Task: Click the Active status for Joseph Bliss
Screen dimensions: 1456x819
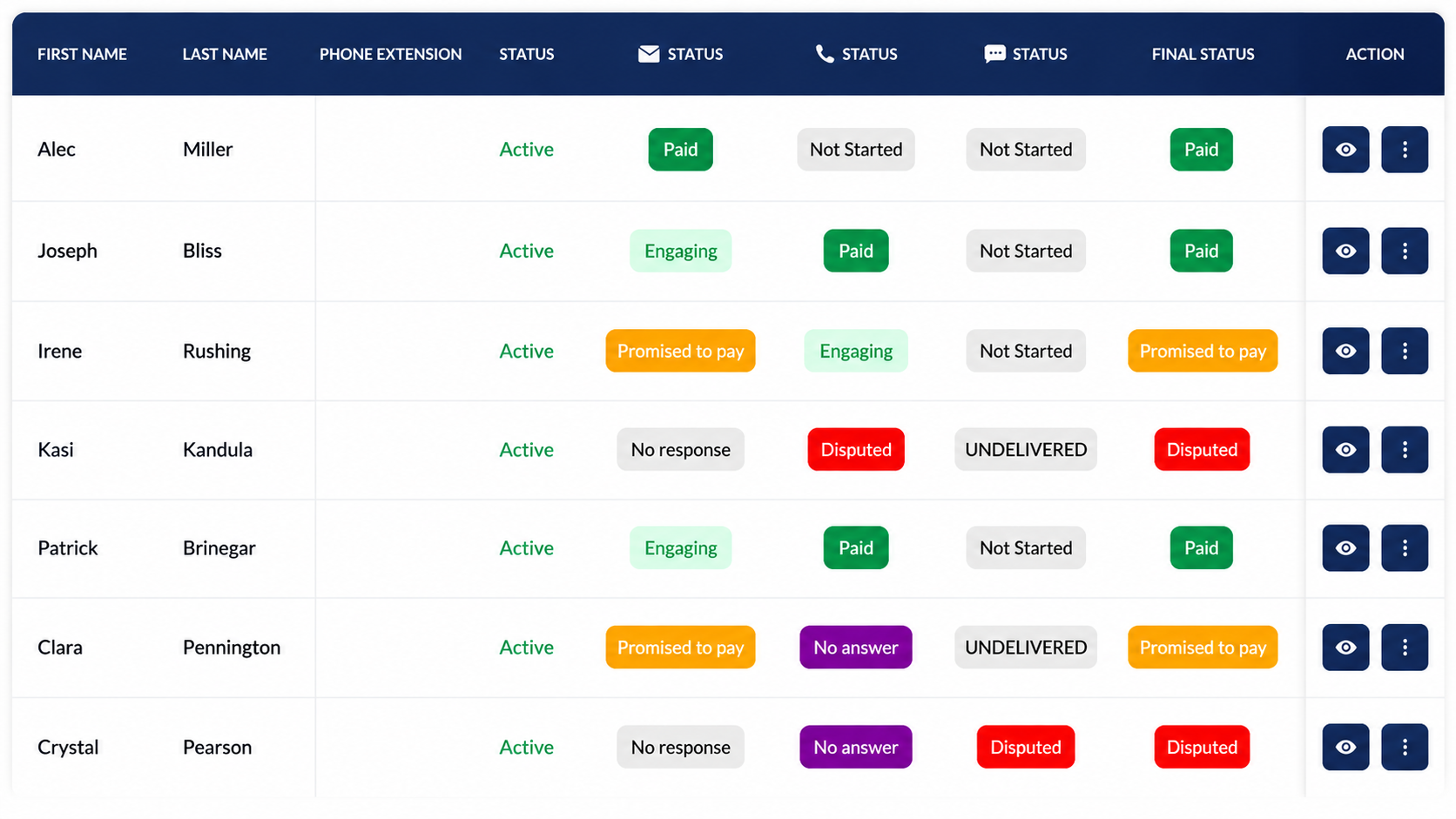Action: pos(526,251)
